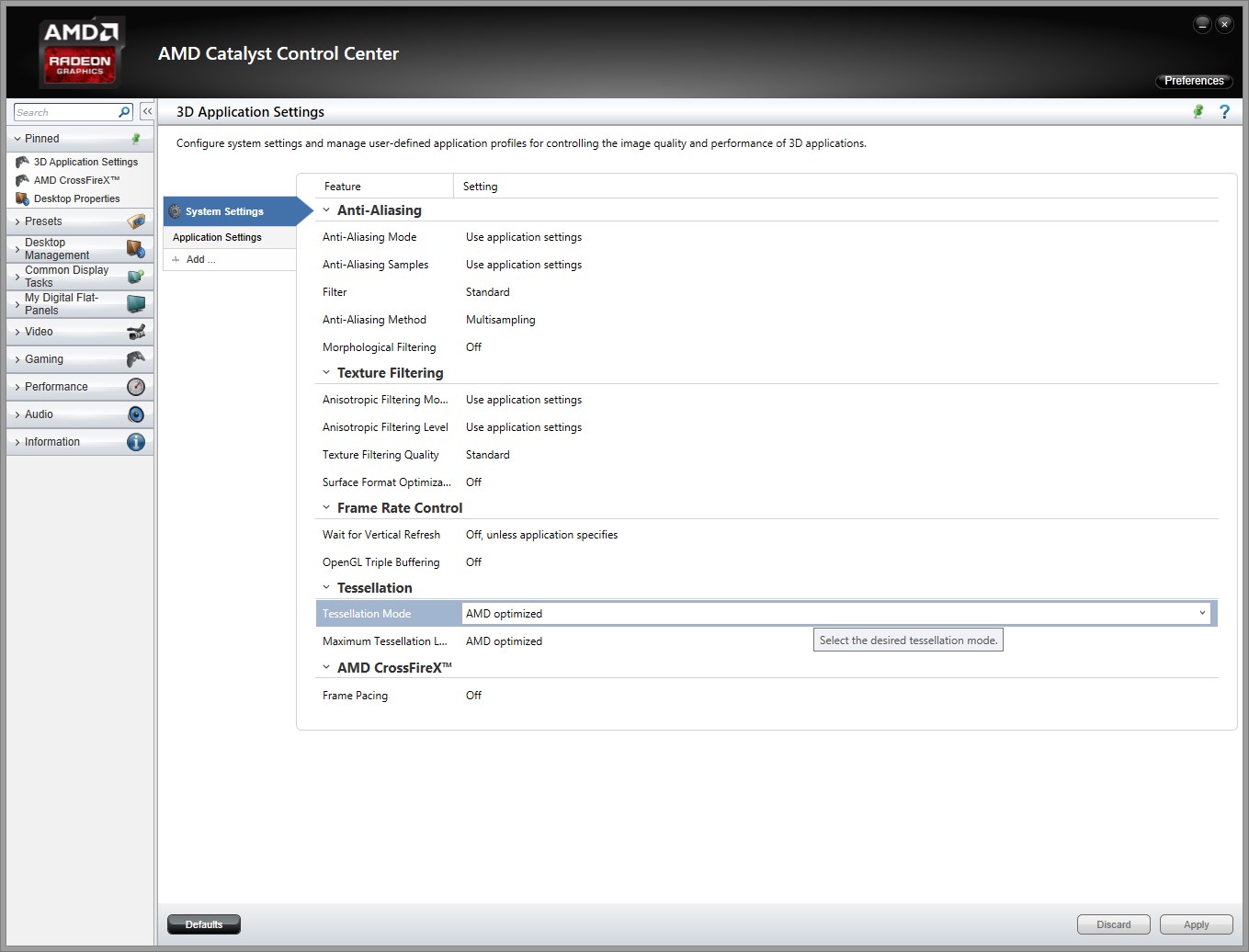Click the green pin icon in page header
1249x952 pixels.
(1198, 111)
